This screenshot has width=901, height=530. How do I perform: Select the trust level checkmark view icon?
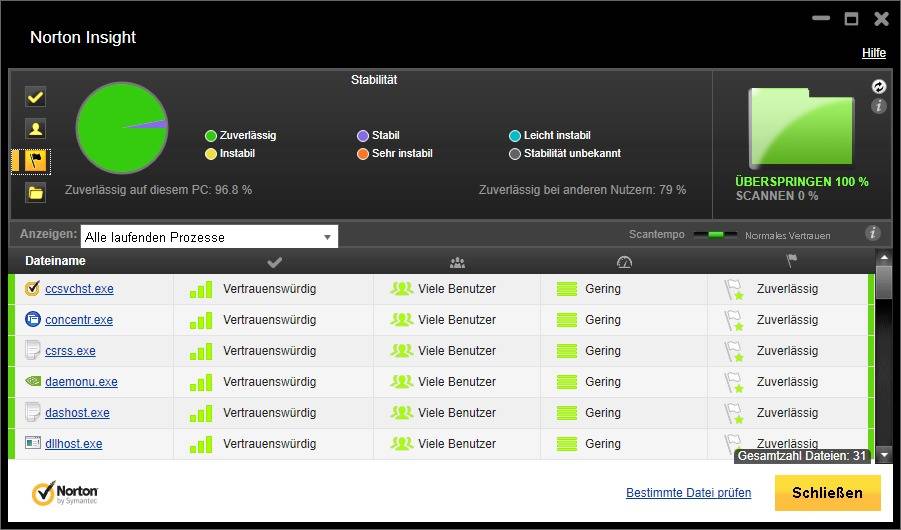coord(35,97)
